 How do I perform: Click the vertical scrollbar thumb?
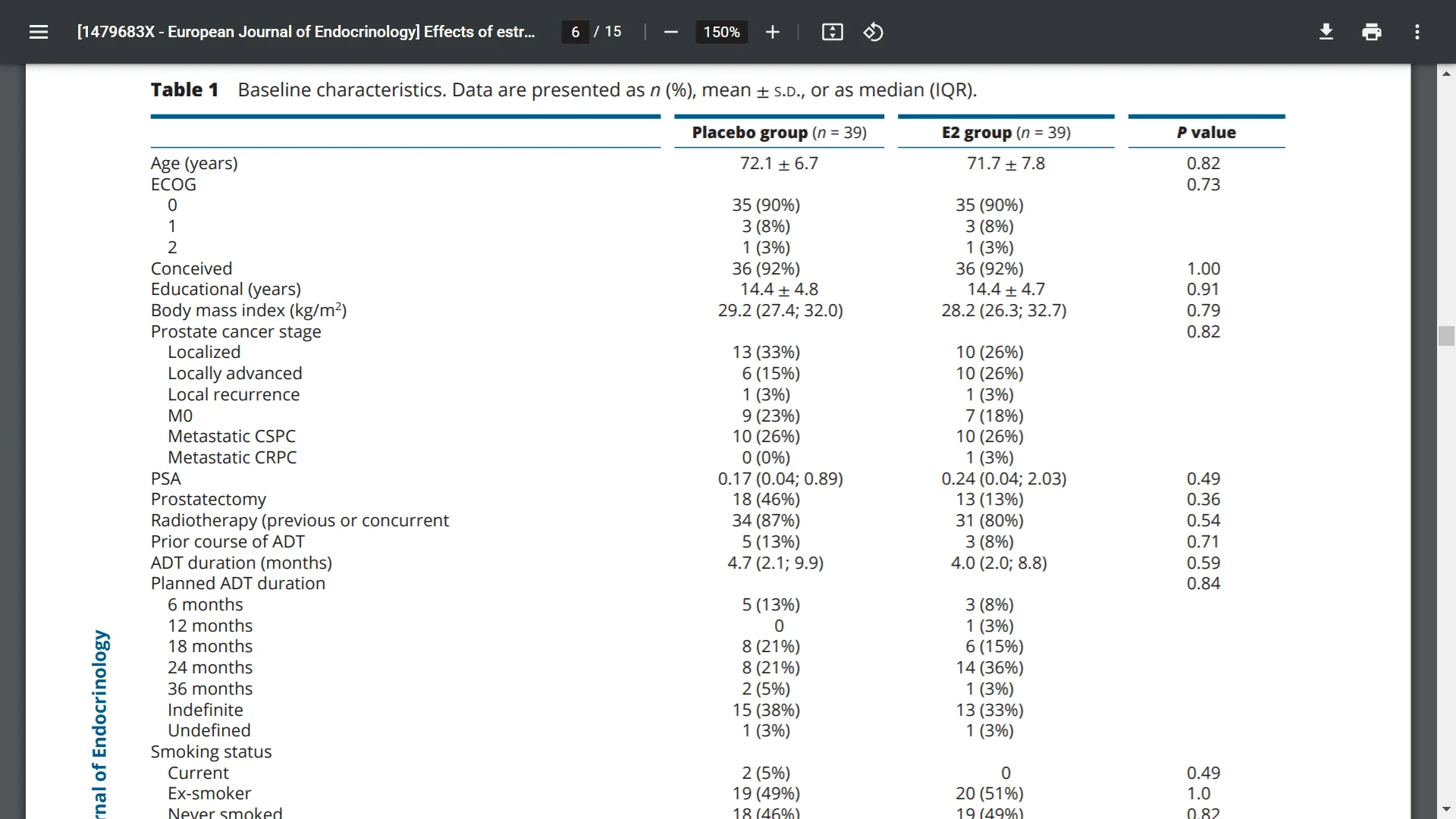click(x=1446, y=336)
